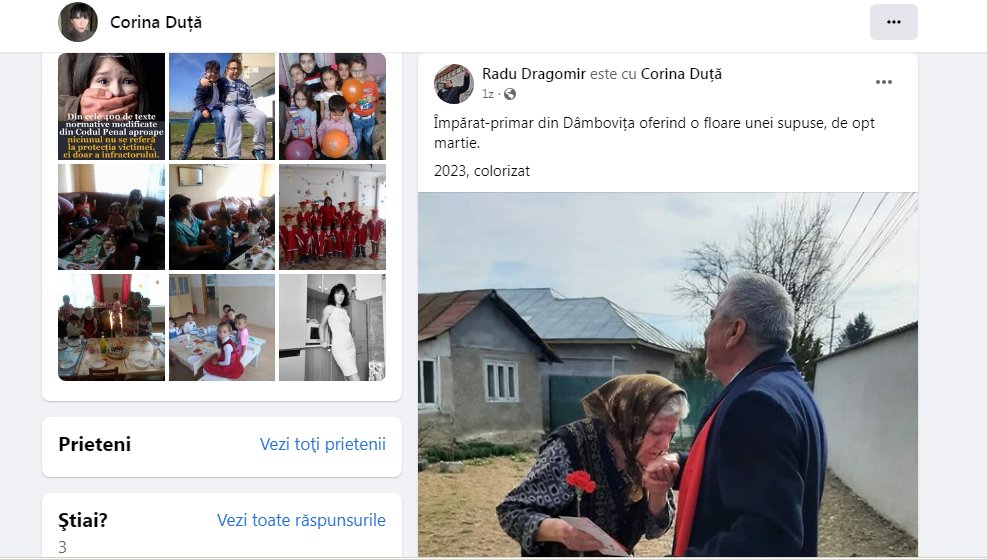Open Radu Dragomir's profile link
The height and width of the screenshot is (560, 987).
(x=534, y=74)
